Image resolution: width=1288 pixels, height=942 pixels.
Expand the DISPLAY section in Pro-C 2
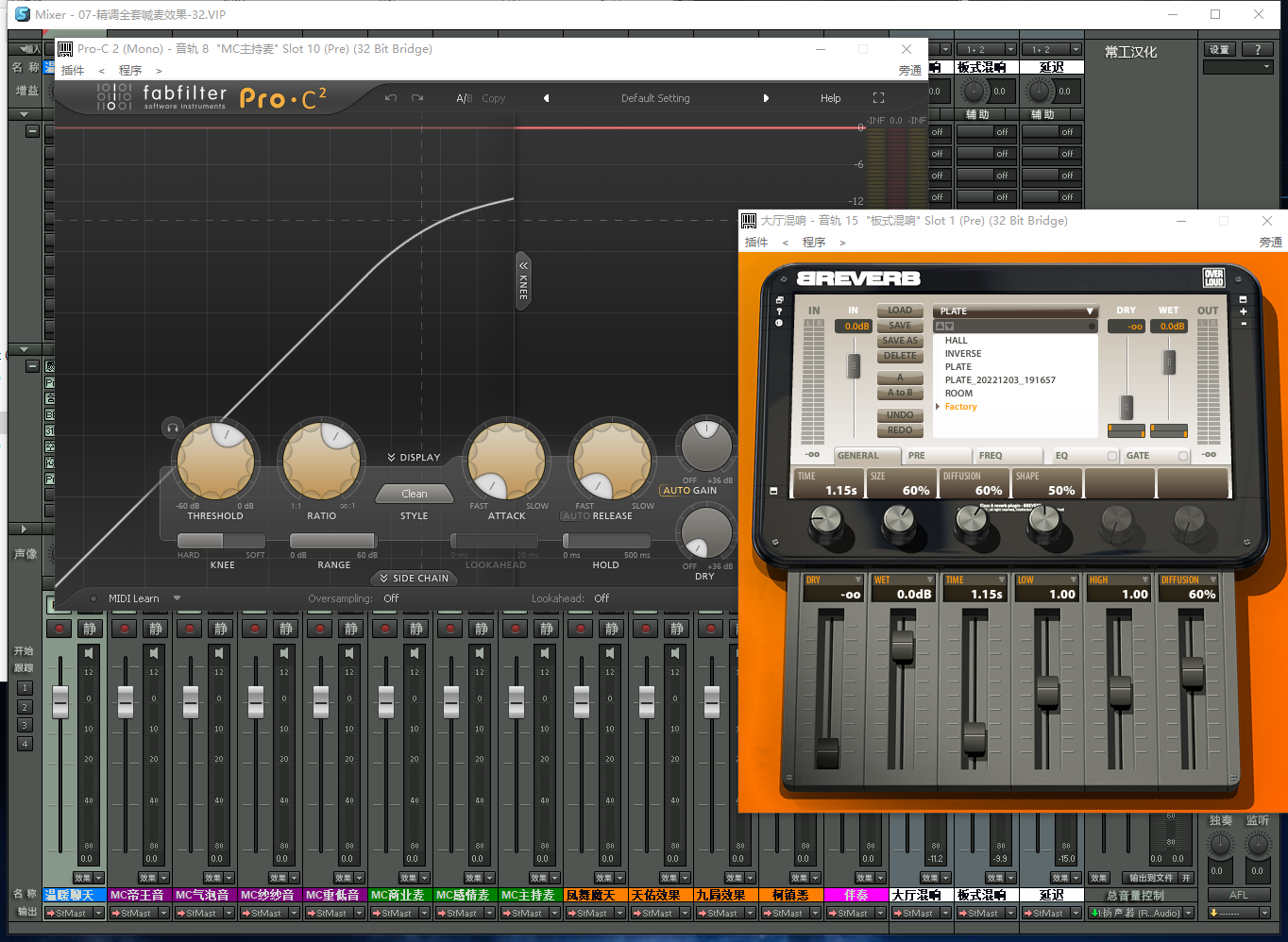pyautogui.click(x=414, y=457)
